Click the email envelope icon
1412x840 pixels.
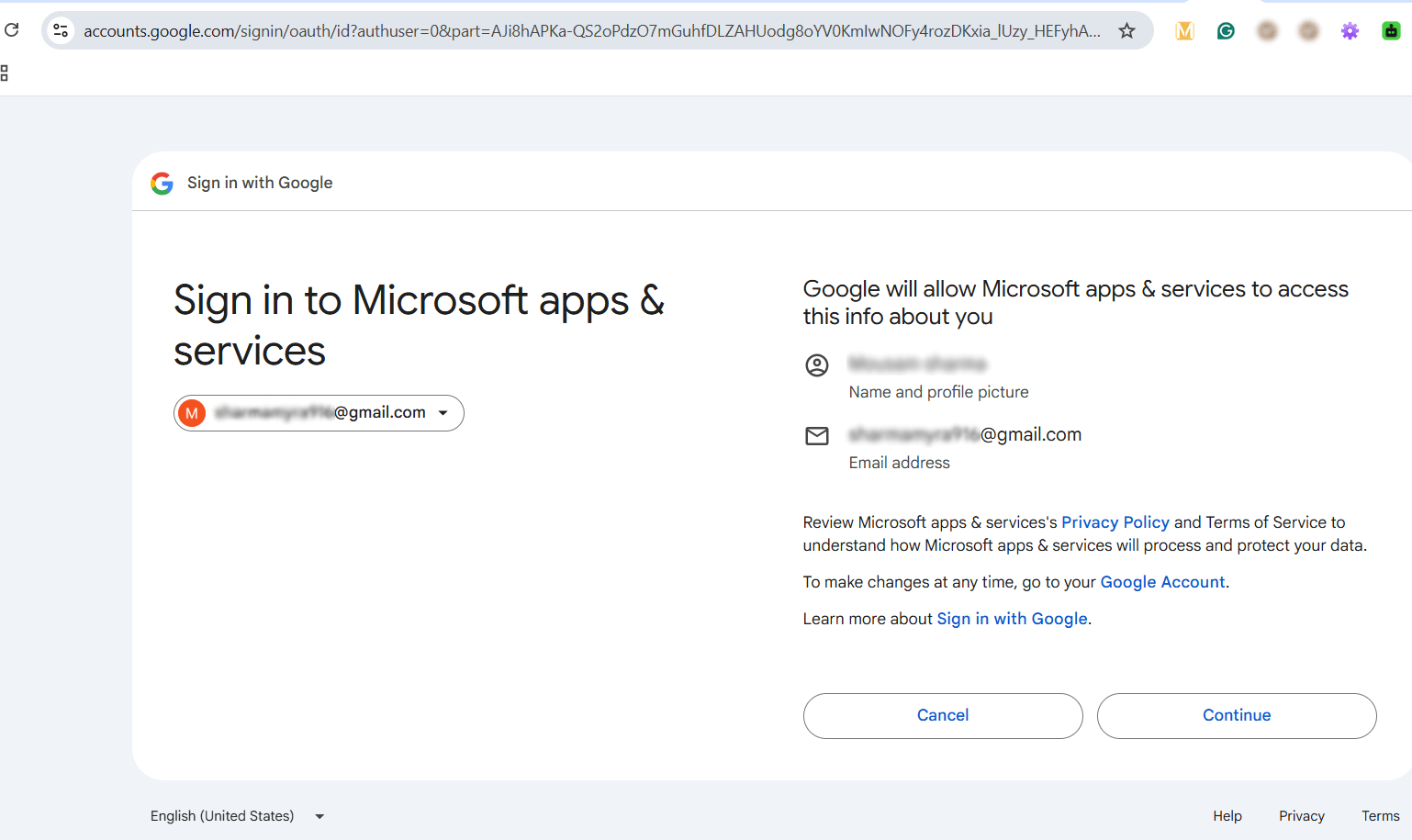click(x=817, y=435)
